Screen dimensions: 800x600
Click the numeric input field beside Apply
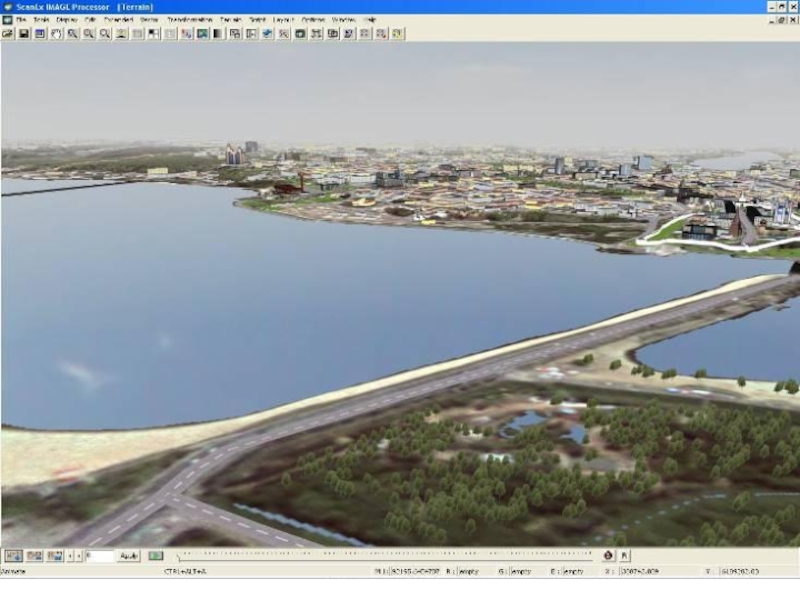(x=100, y=555)
